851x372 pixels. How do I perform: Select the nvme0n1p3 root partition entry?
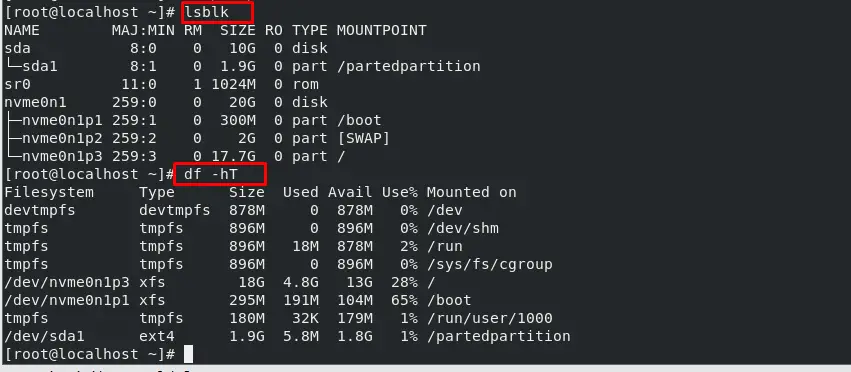pyautogui.click(x=62, y=156)
